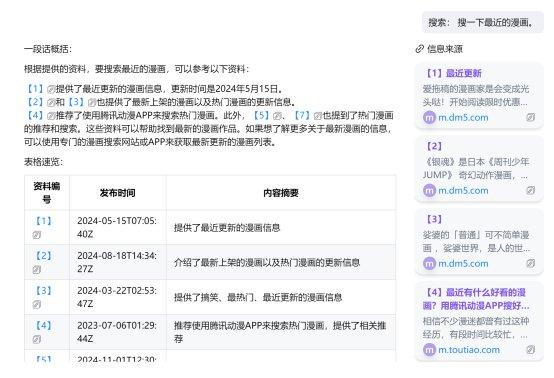The image size is (554, 378).
Task: Visit the m.dm5.com link in source card 1
Action: 463,118
